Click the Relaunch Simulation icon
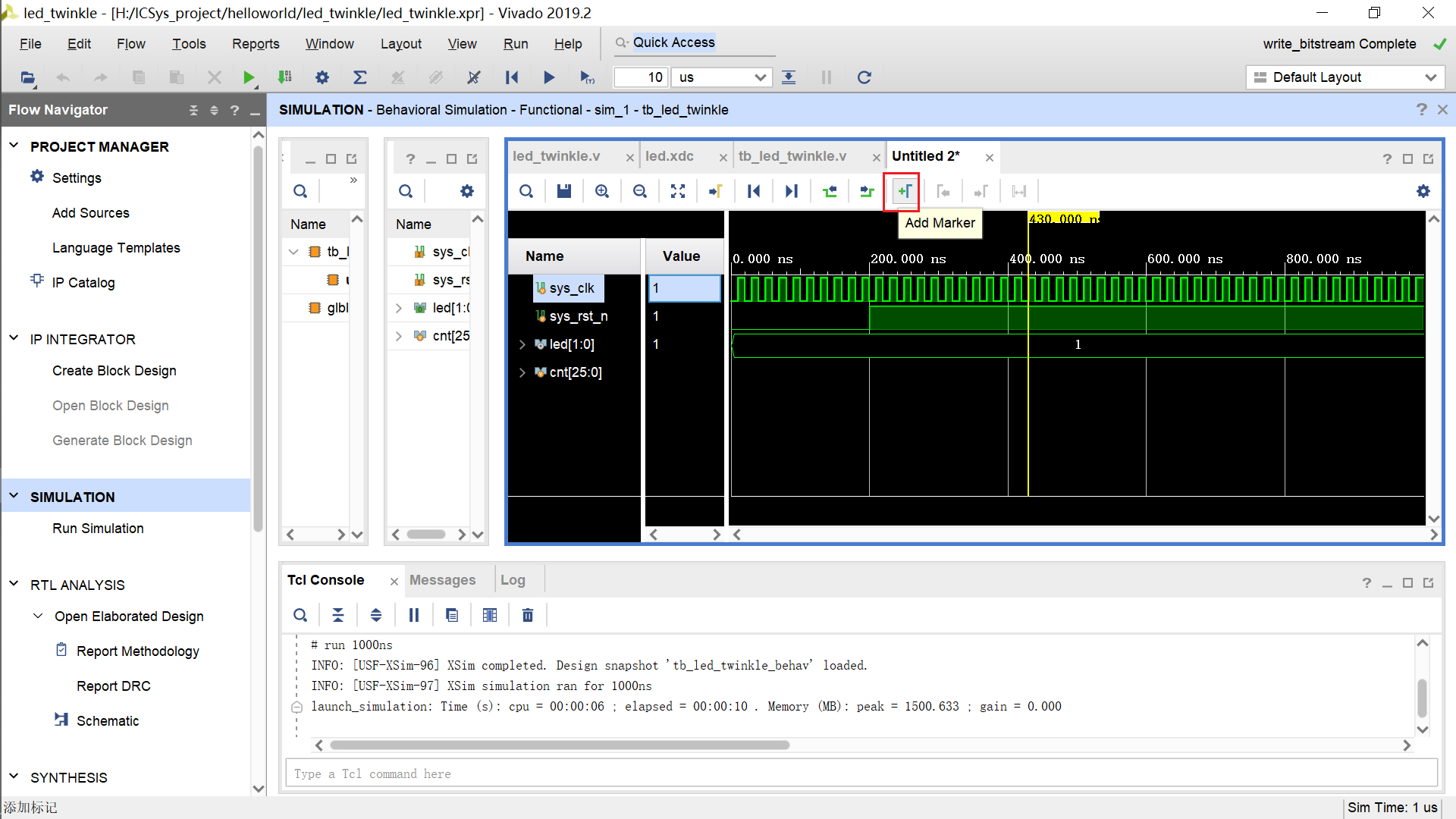Viewport: 1456px width, 819px height. (864, 77)
